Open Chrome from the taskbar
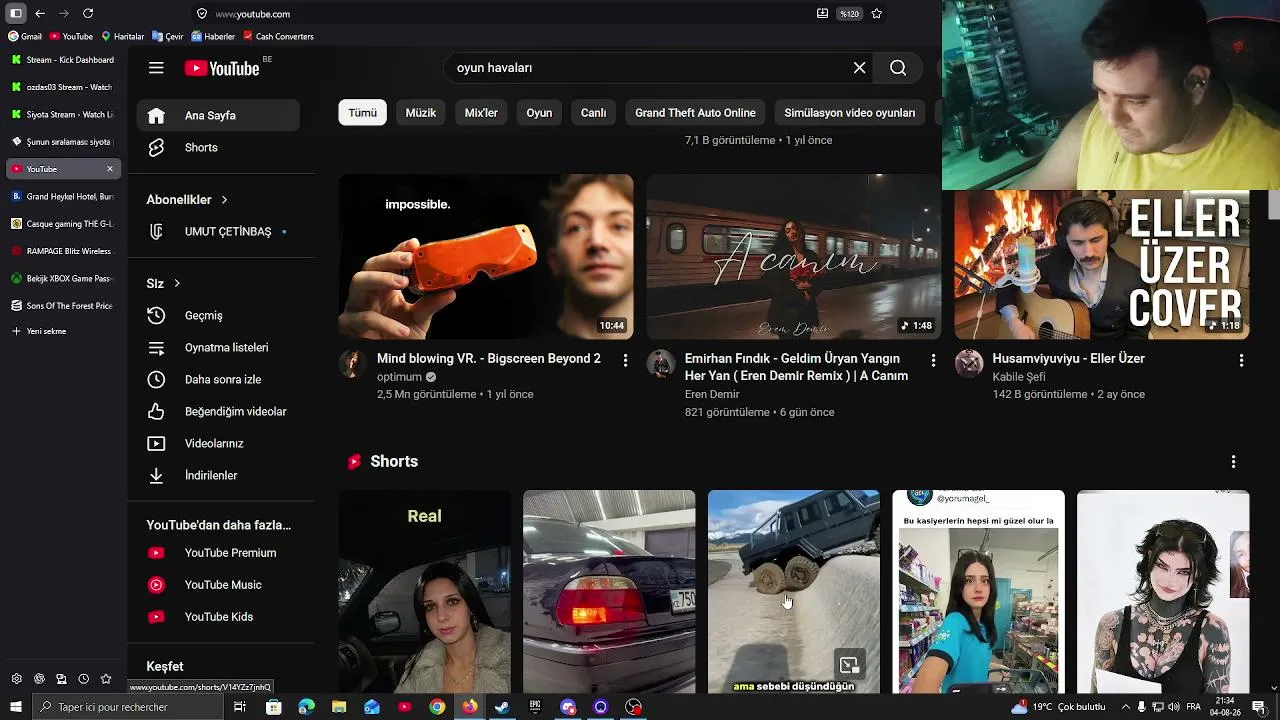1280x720 pixels. [x=437, y=707]
